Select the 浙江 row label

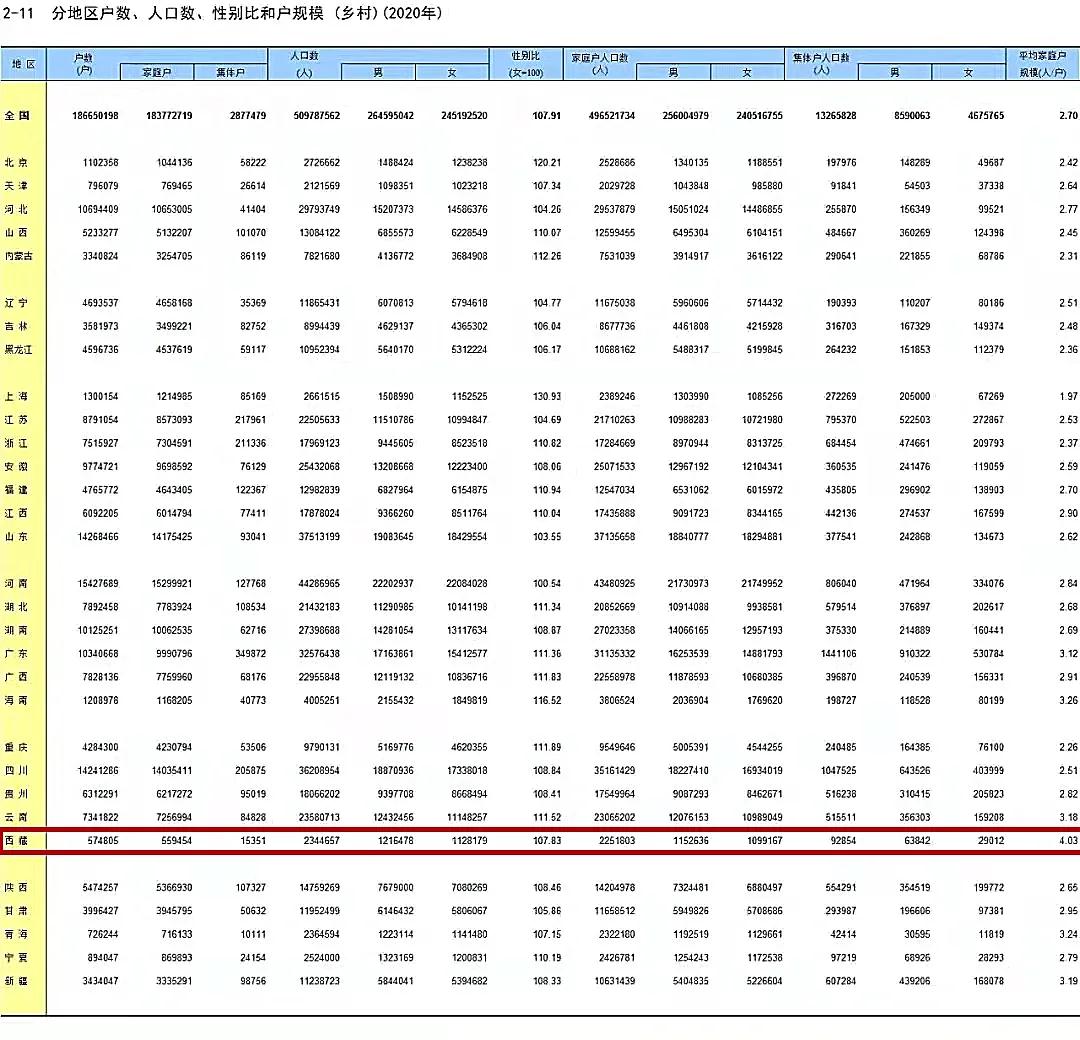click(17, 444)
